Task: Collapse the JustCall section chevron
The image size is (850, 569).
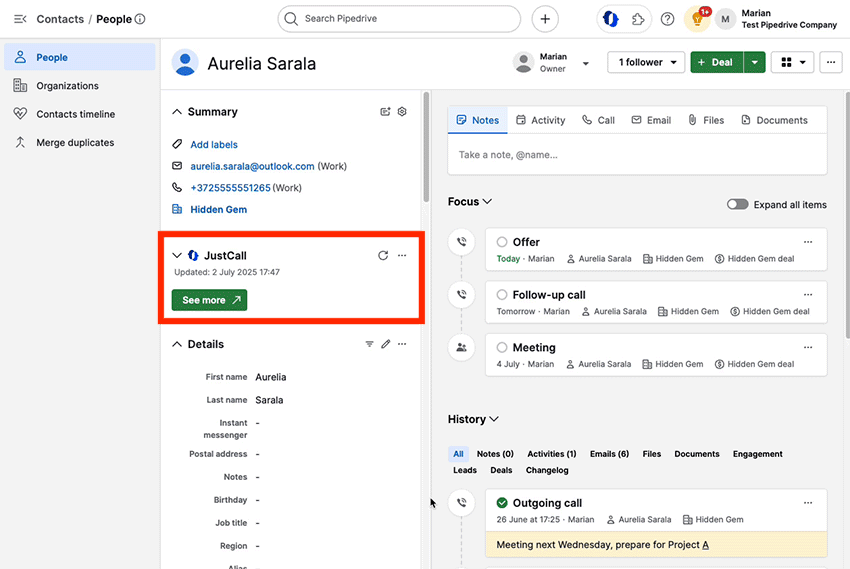Action: tap(177, 255)
